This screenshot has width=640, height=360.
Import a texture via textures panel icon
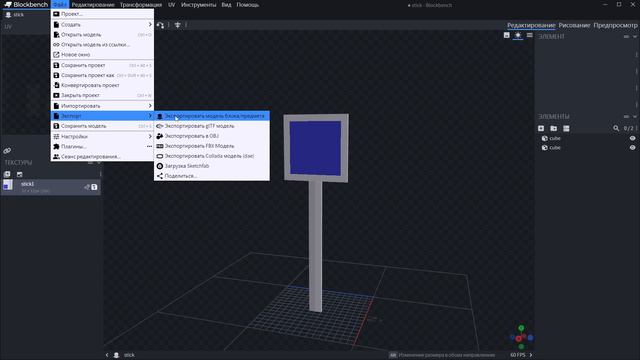pyautogui.click(x=7, y=174)
